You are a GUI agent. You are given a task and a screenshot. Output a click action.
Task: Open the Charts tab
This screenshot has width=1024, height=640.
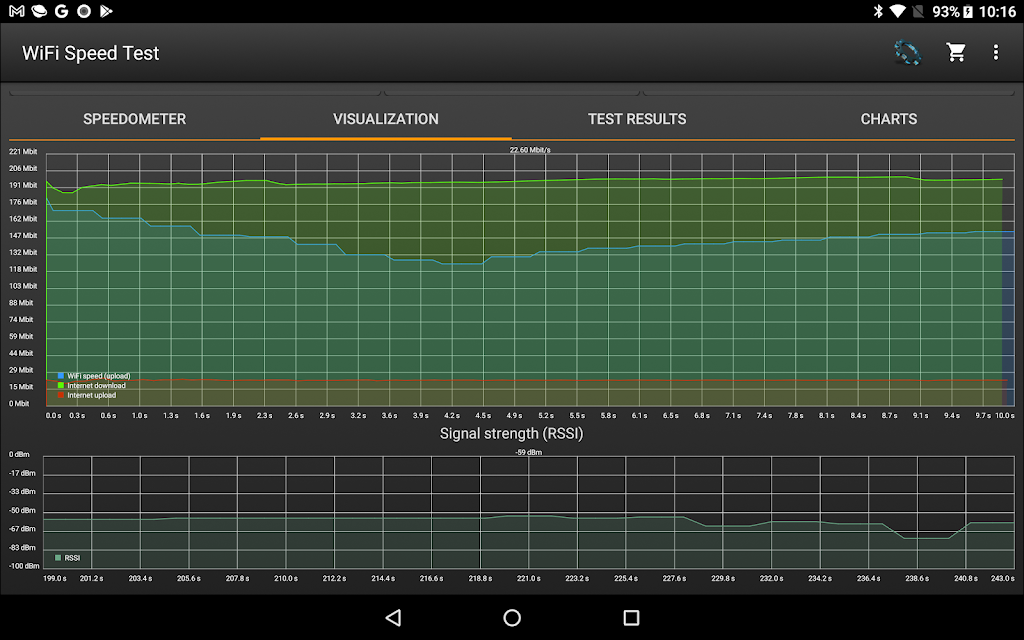[x=888, y=119]
